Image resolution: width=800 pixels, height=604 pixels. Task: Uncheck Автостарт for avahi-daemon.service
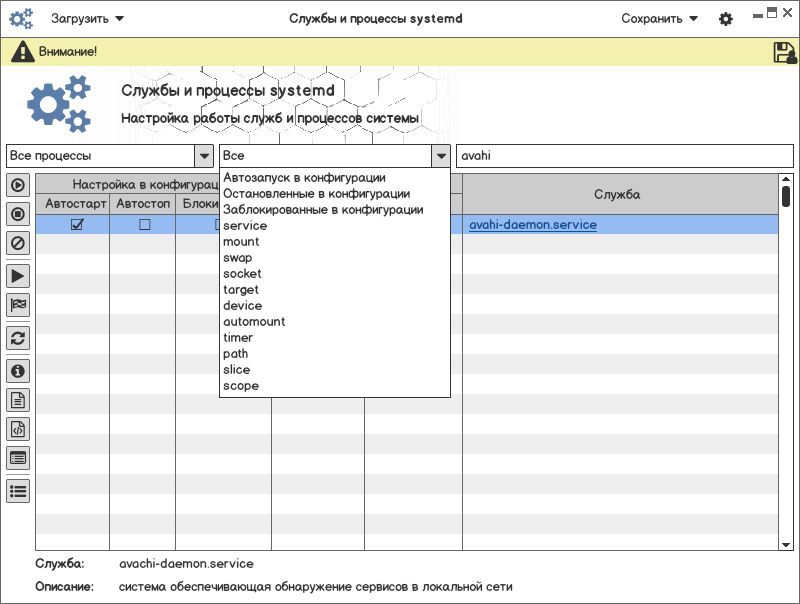tap(77, 225)
